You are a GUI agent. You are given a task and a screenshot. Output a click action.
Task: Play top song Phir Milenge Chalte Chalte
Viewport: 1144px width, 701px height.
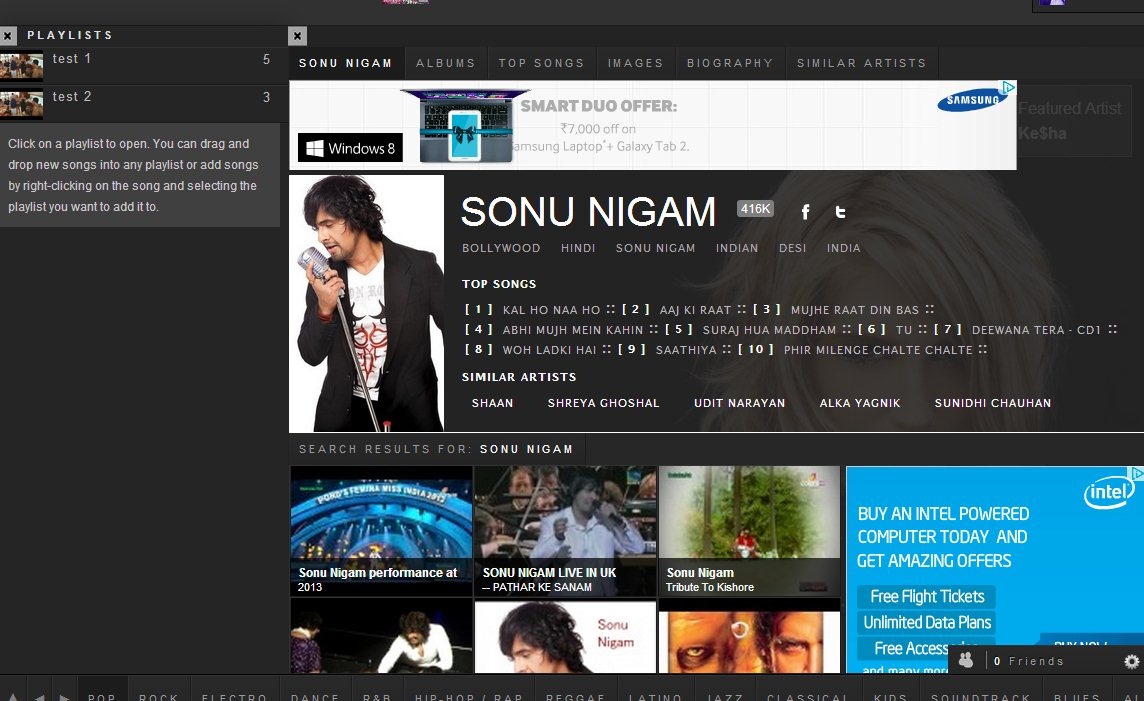tap(878, 350)
